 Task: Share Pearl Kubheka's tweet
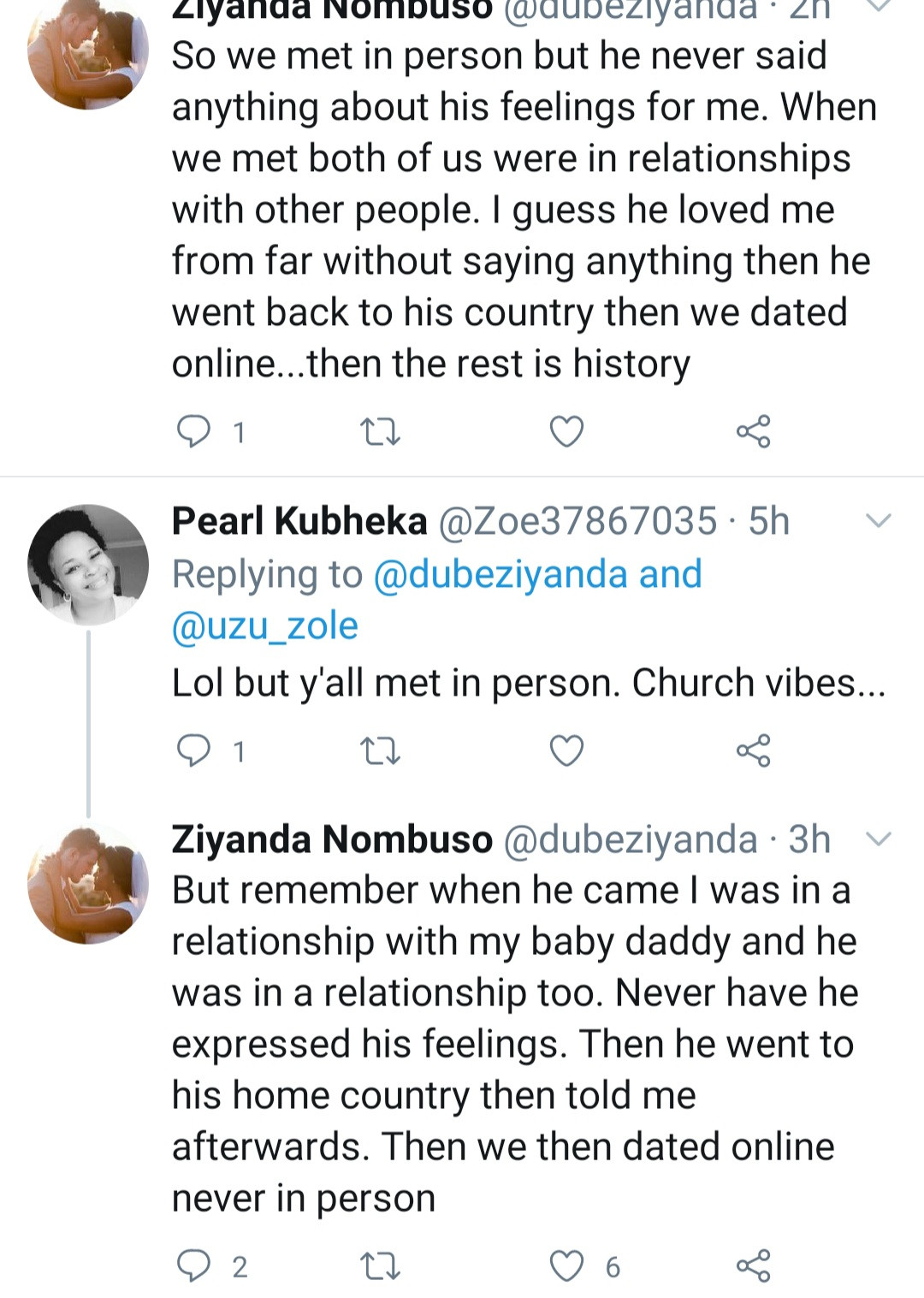[x=753, y=750]
